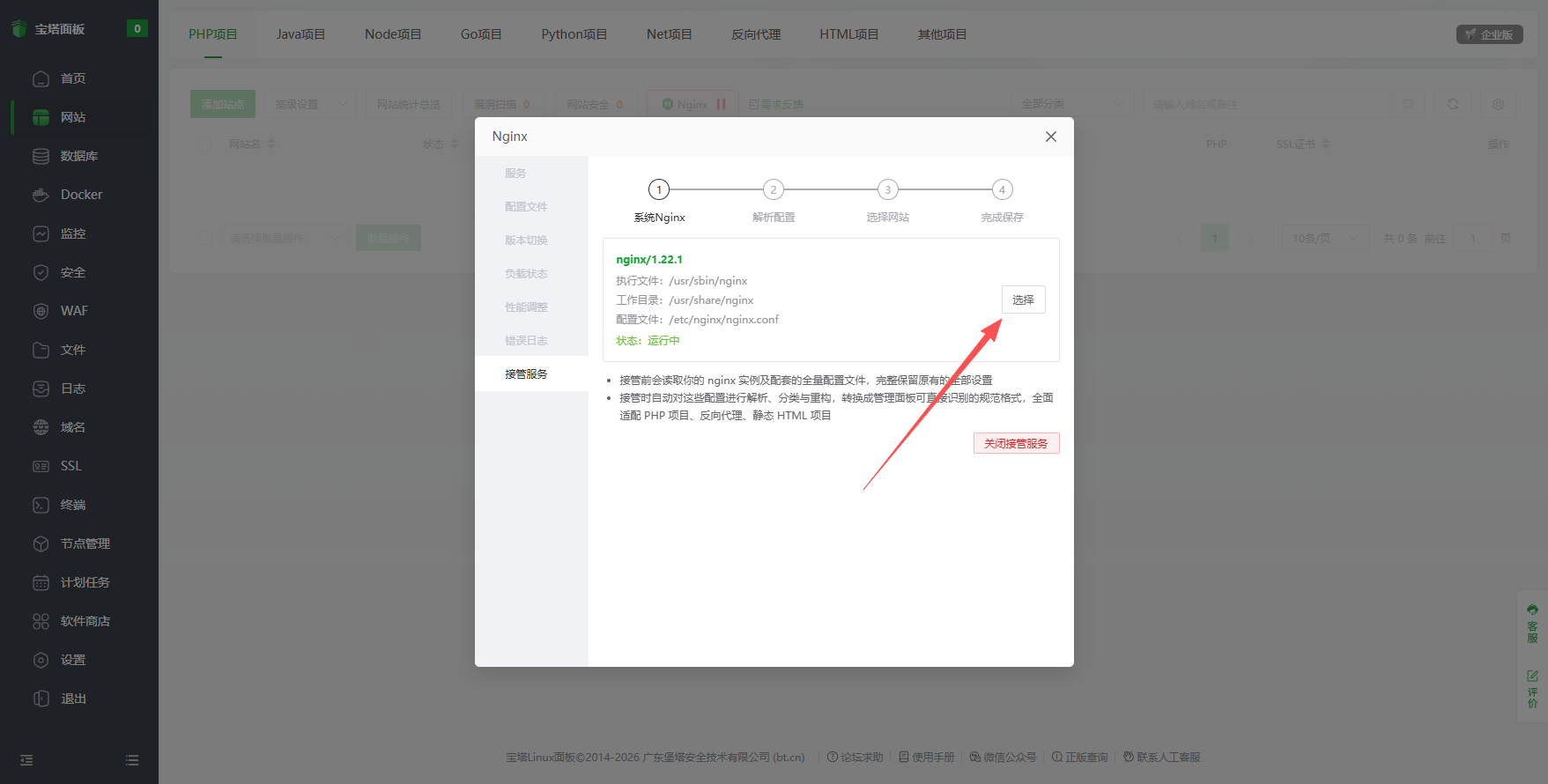This screenshot has width=1548, height=784.
Task: Focus the domain search input field
Action: (1269, 104)
